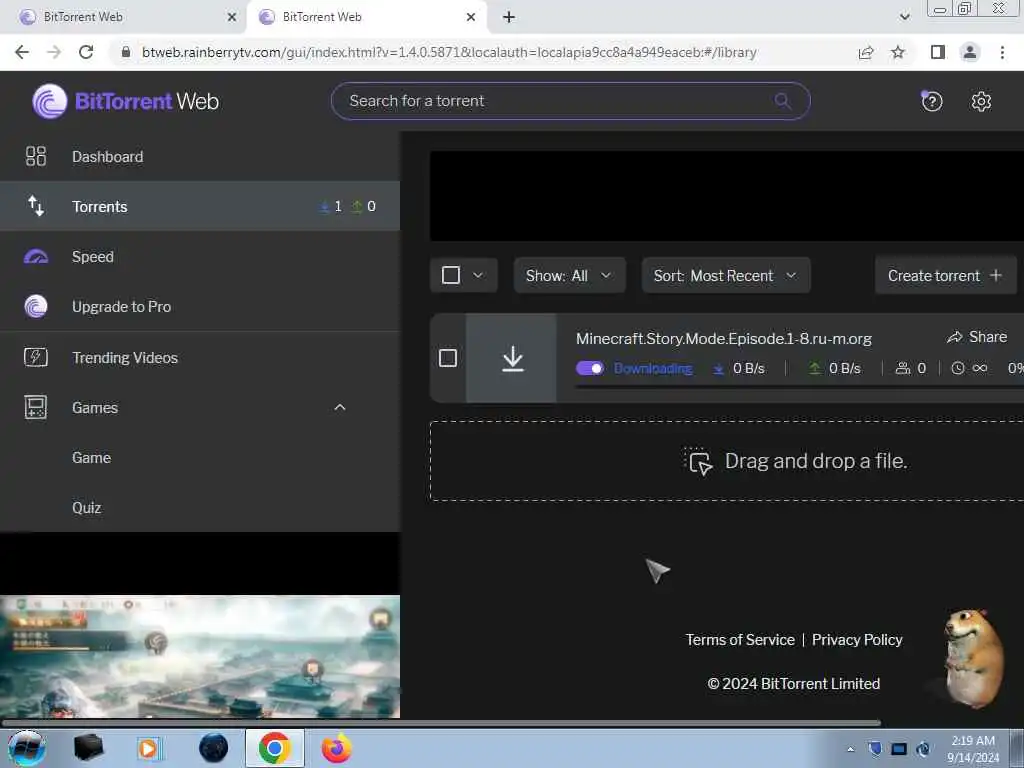Click the Share arrow icon
The width and height of the screenshot is (1024, 768).
(955, 337)
